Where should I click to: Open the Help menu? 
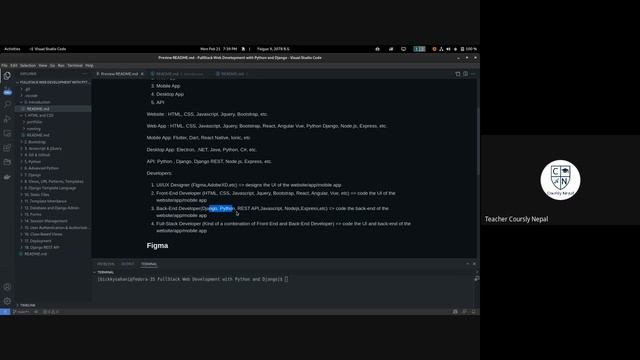[89, 65]
